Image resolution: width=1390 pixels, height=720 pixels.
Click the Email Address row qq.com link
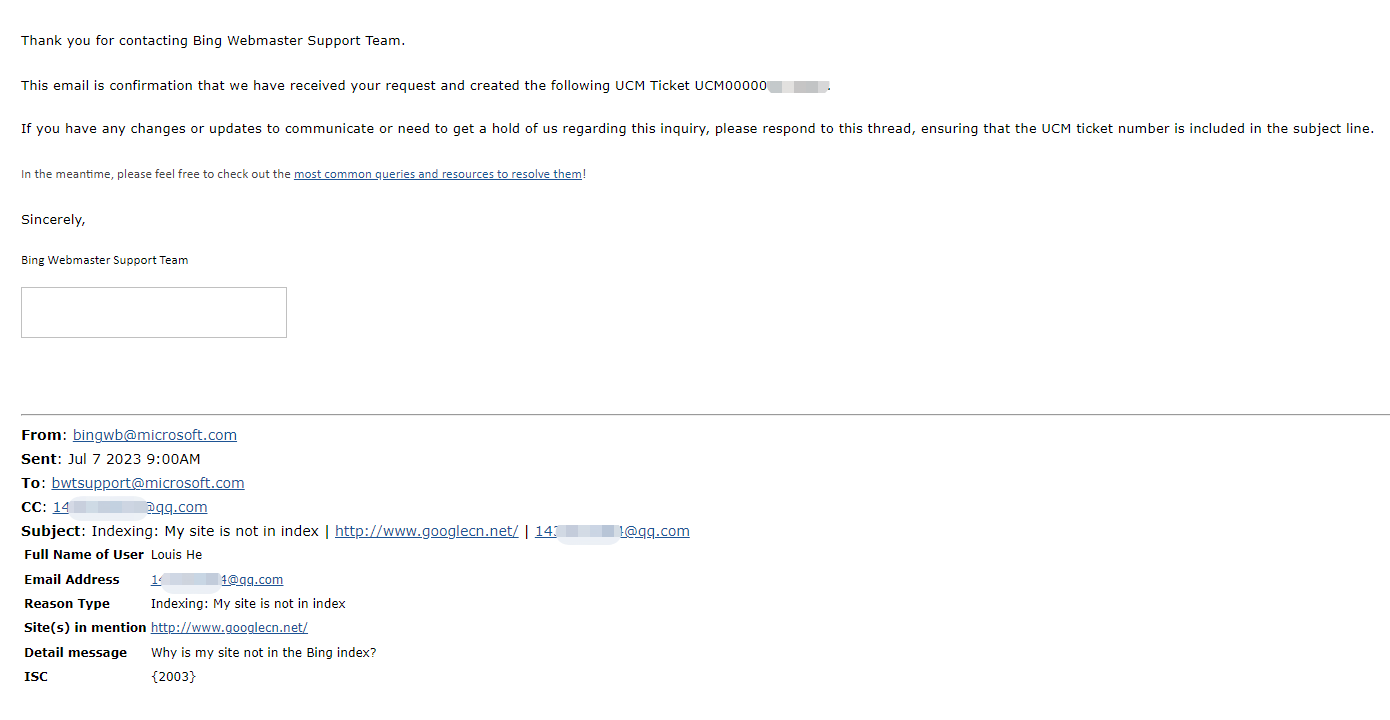217,580
